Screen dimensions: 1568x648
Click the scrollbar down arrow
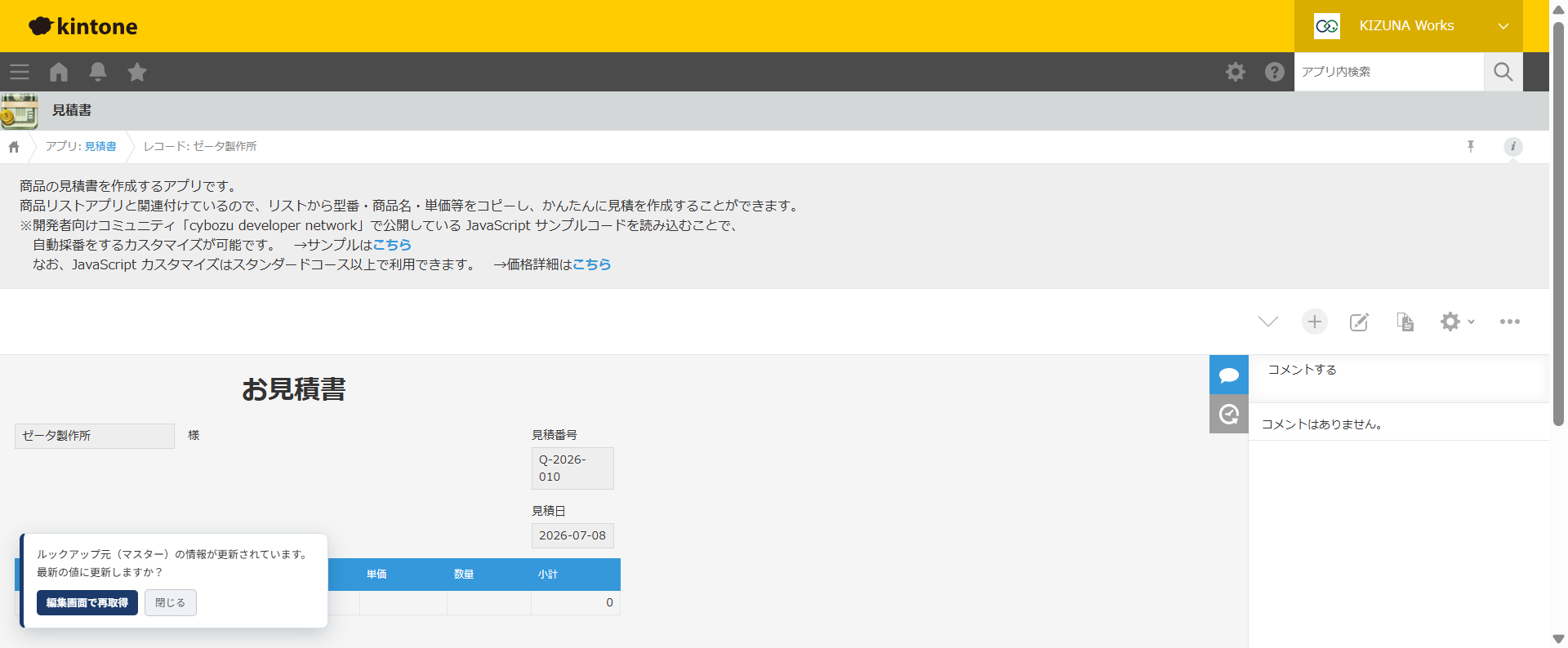[1558, 639]
